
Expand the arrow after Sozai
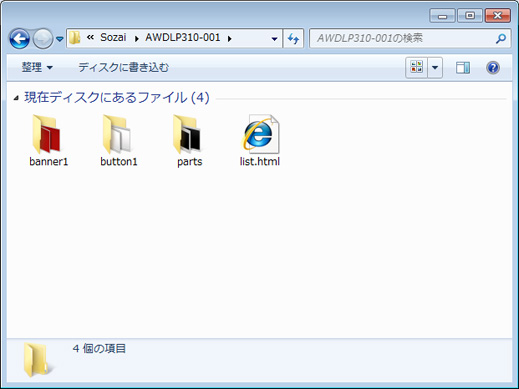(136, 39)
